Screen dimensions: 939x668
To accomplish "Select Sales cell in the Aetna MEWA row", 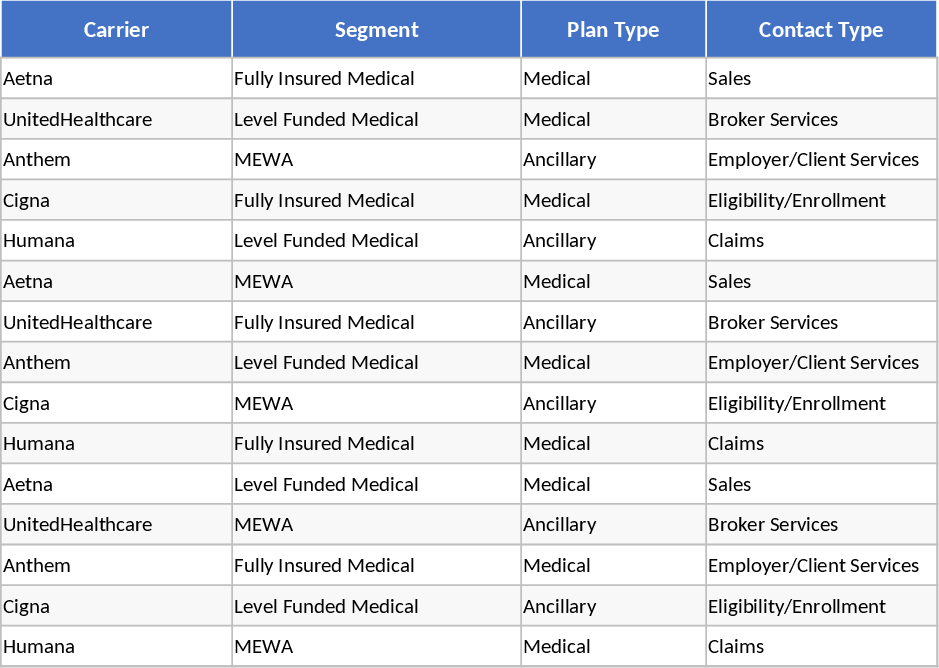I will pyautogui.click(x=729, y=282).
